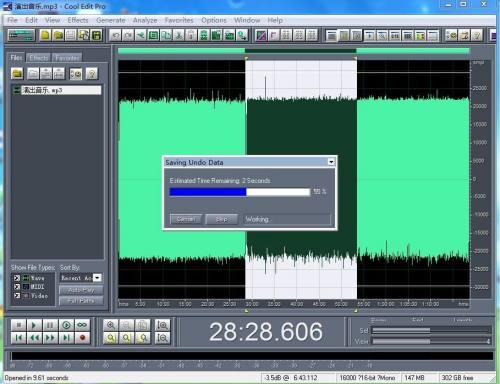Click the Undo arrow in the toolbar
The image size is (500, 384).
(115, 35)
